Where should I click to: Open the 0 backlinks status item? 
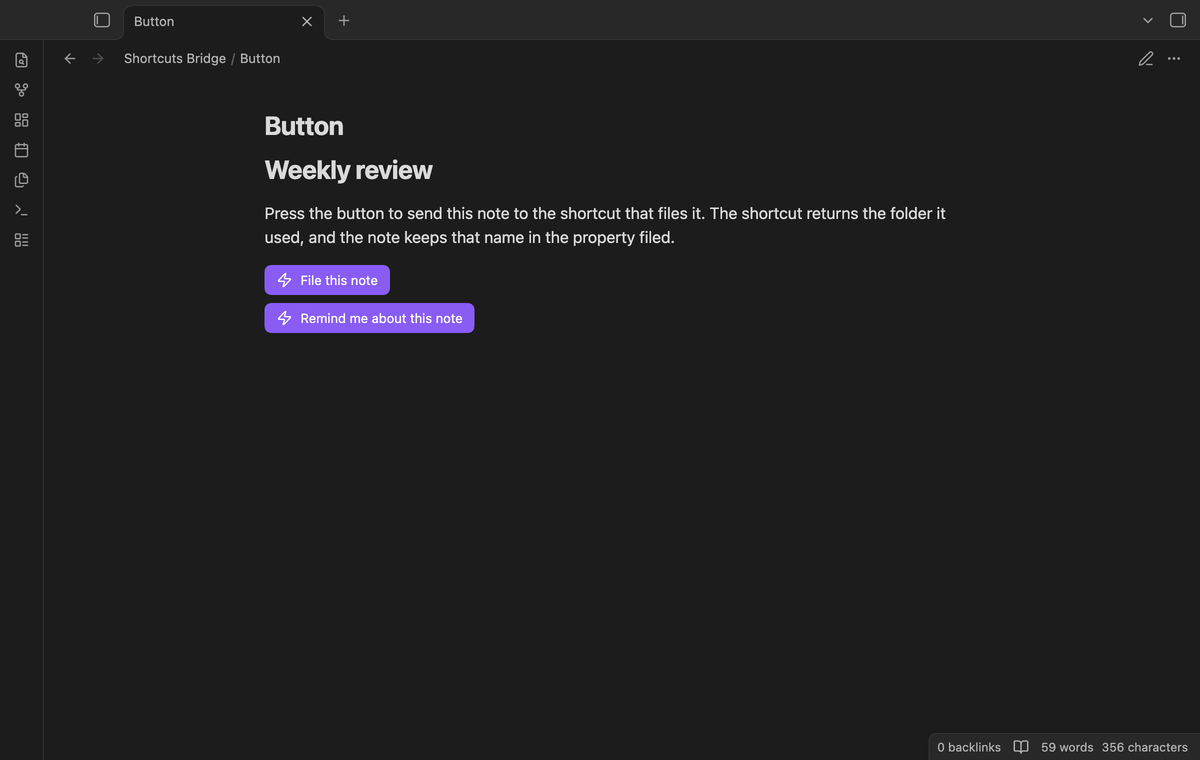(x=969, y=747)
